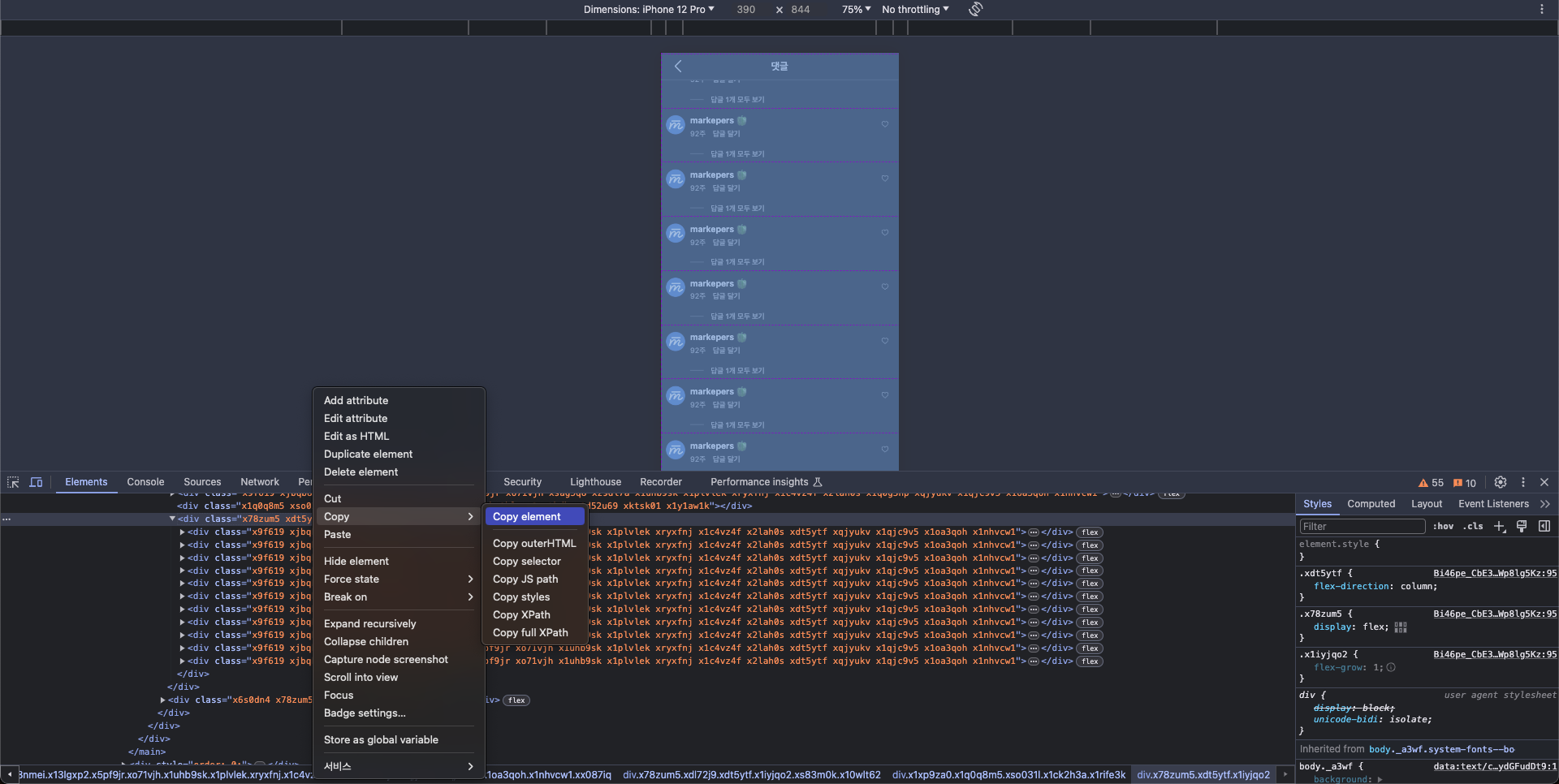The height and width of the screenshot is (784, 1559).
Task: Click the issues count badge showing 10
Action: point(1465,483)
